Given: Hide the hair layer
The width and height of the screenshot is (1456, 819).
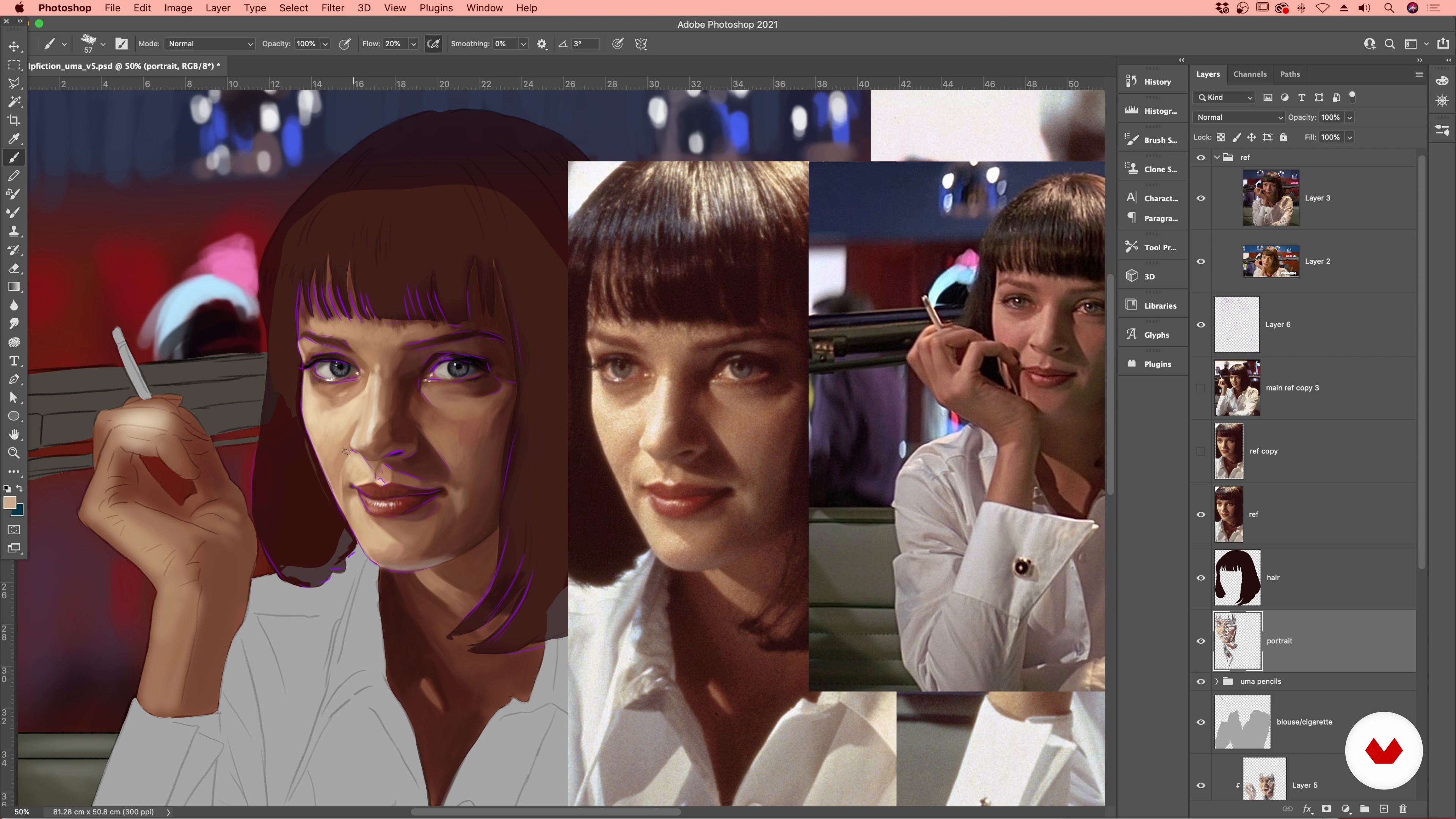Looking at the screenshot, I should (1201, 577).
